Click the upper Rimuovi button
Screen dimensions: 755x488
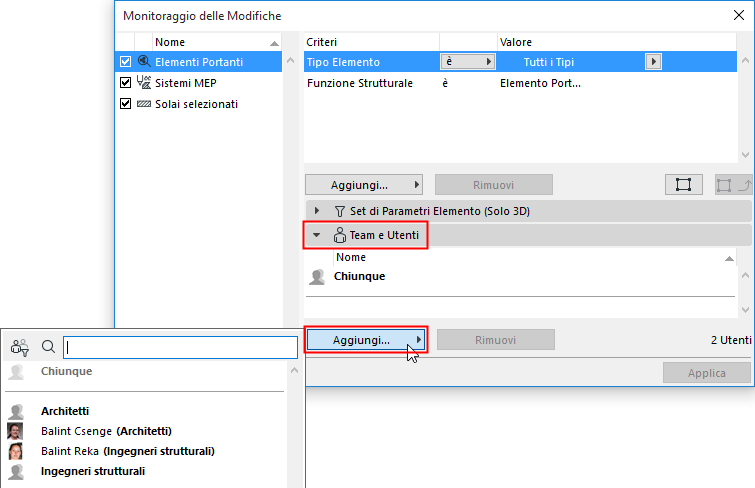(494, 185)
